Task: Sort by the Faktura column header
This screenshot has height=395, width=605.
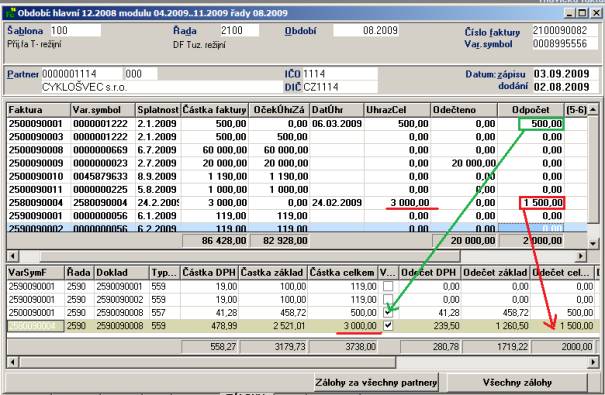Action: [39, 110]
